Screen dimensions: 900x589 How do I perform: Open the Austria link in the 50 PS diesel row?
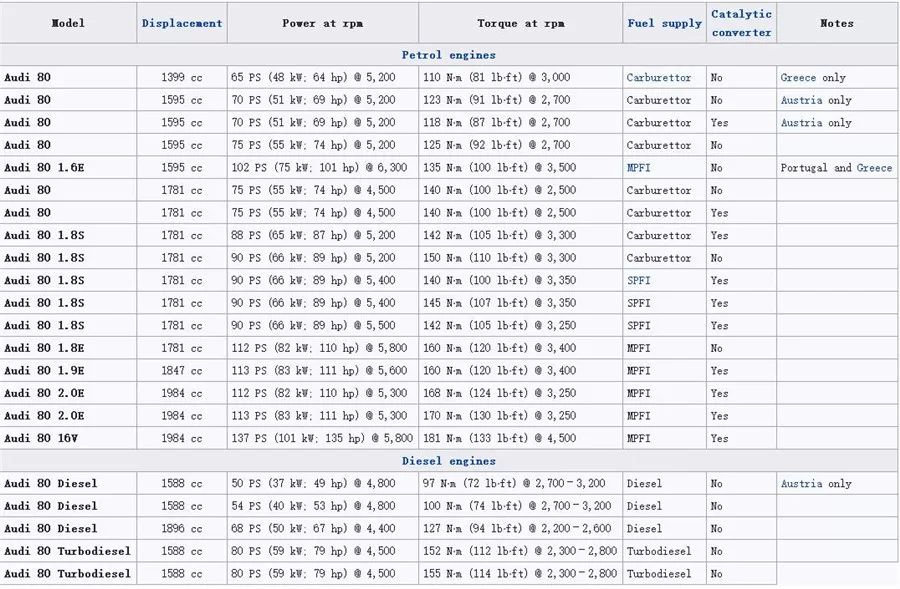tap(801, 483)
